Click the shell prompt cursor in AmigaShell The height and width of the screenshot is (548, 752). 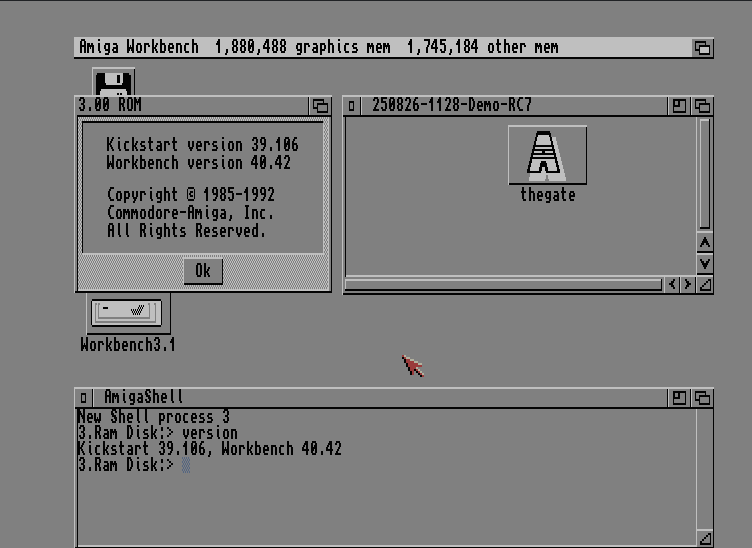coord(186,465)
